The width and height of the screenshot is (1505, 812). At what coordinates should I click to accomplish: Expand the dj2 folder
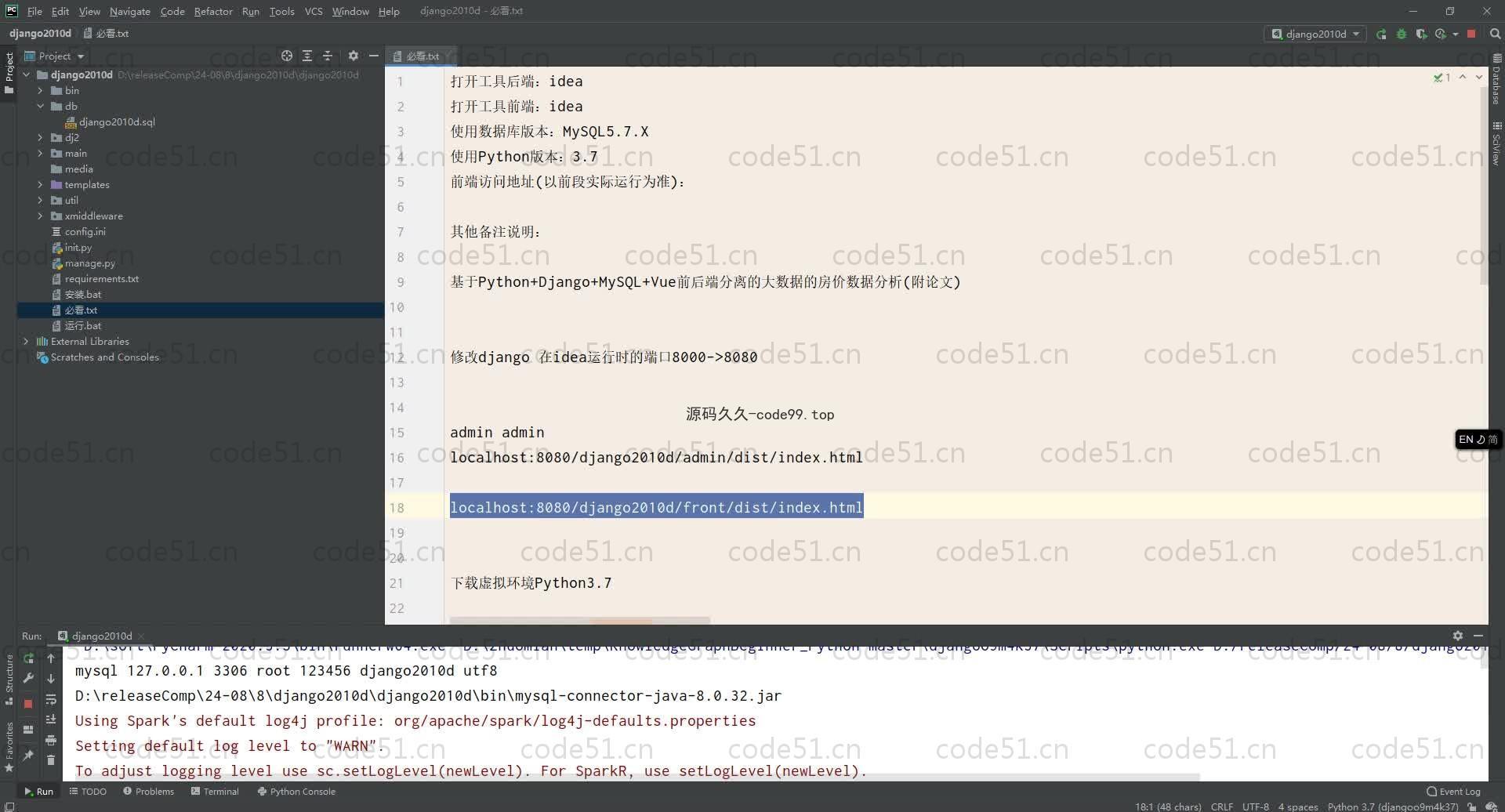[x=40, y=138]
